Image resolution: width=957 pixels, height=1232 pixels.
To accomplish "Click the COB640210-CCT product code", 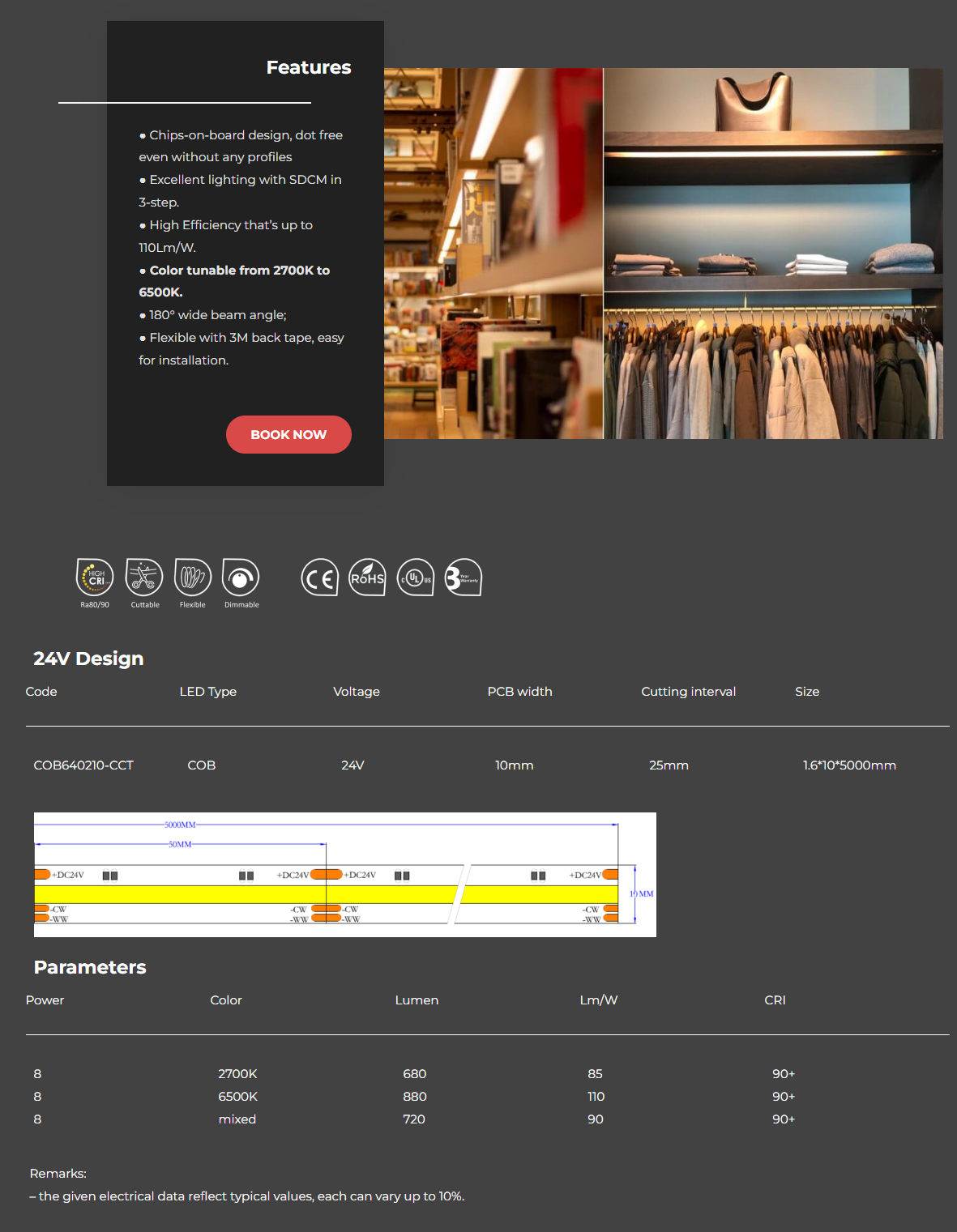I will pyautogui.click(x=83, y=765).
